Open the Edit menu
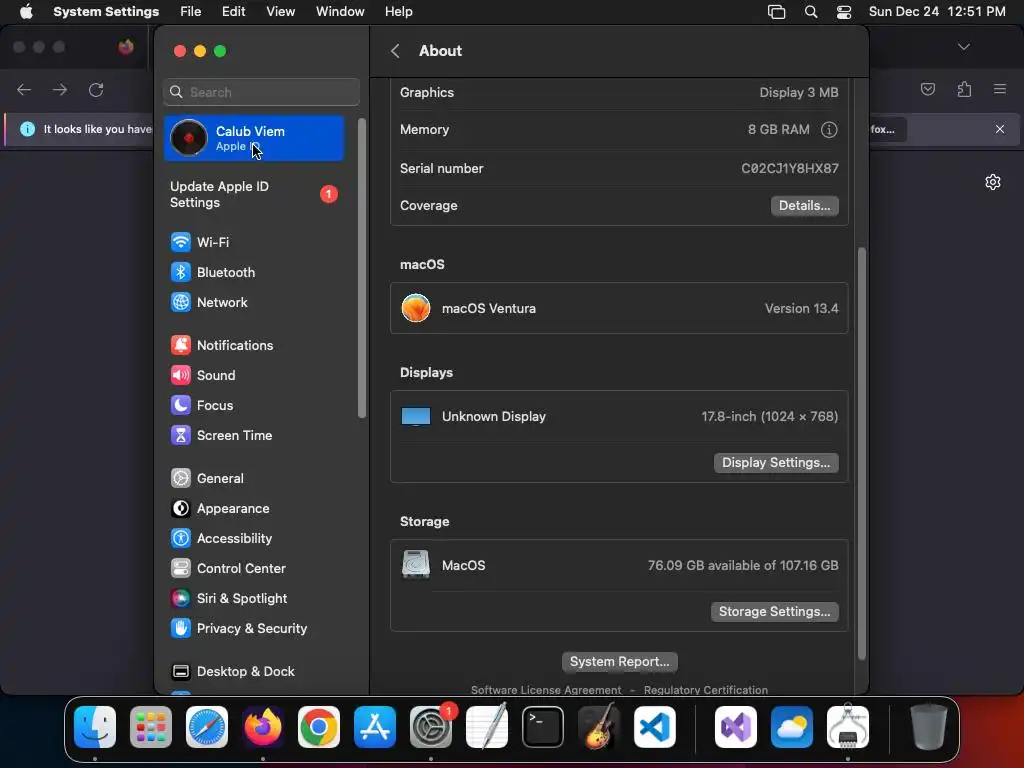The image size is (1024, 768). [x=233, y=12]
